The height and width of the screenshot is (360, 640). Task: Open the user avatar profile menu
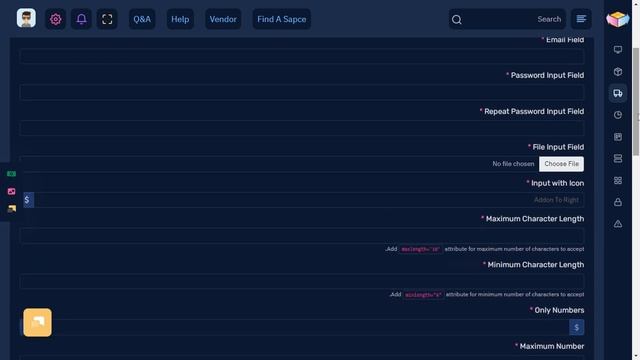26,18
